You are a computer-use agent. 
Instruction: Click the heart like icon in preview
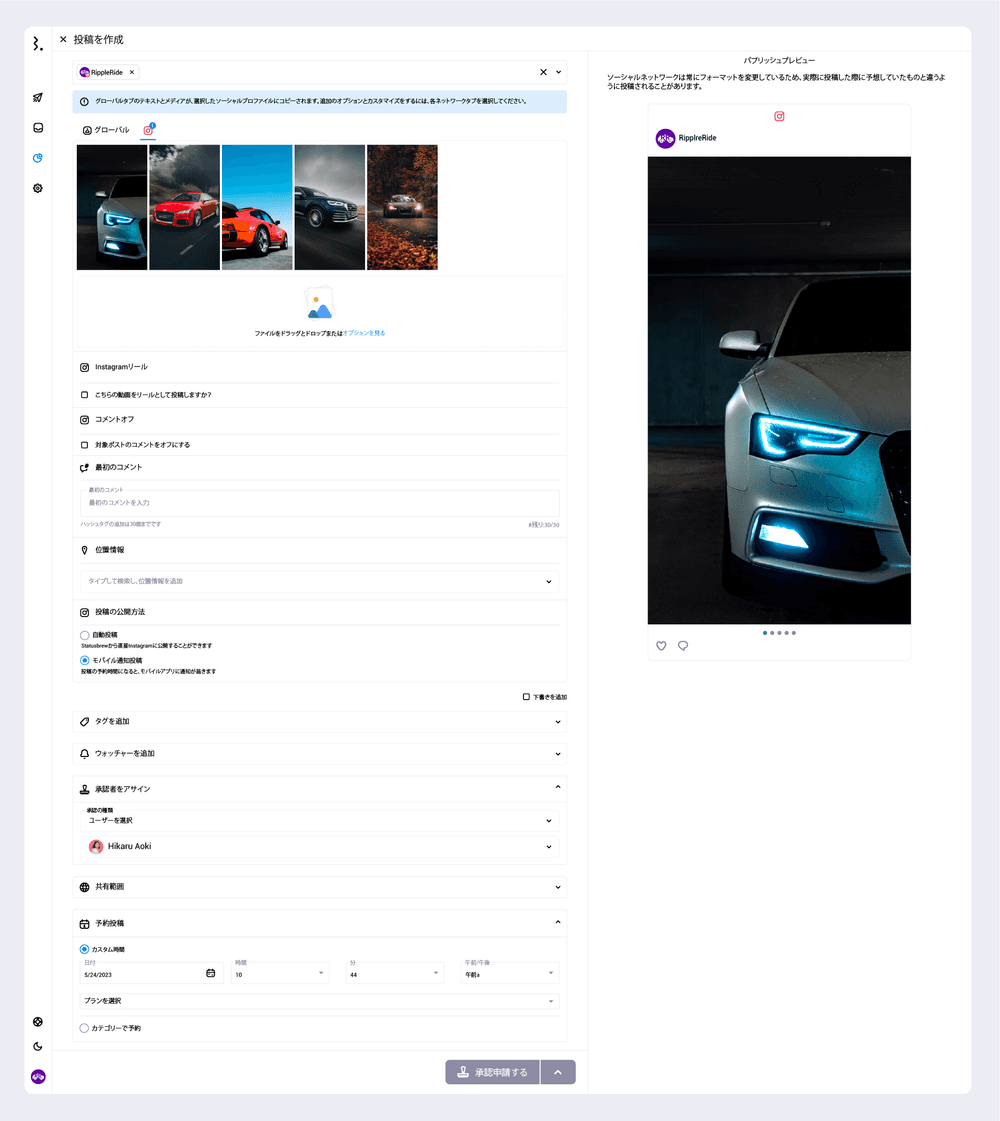point(661,646)
